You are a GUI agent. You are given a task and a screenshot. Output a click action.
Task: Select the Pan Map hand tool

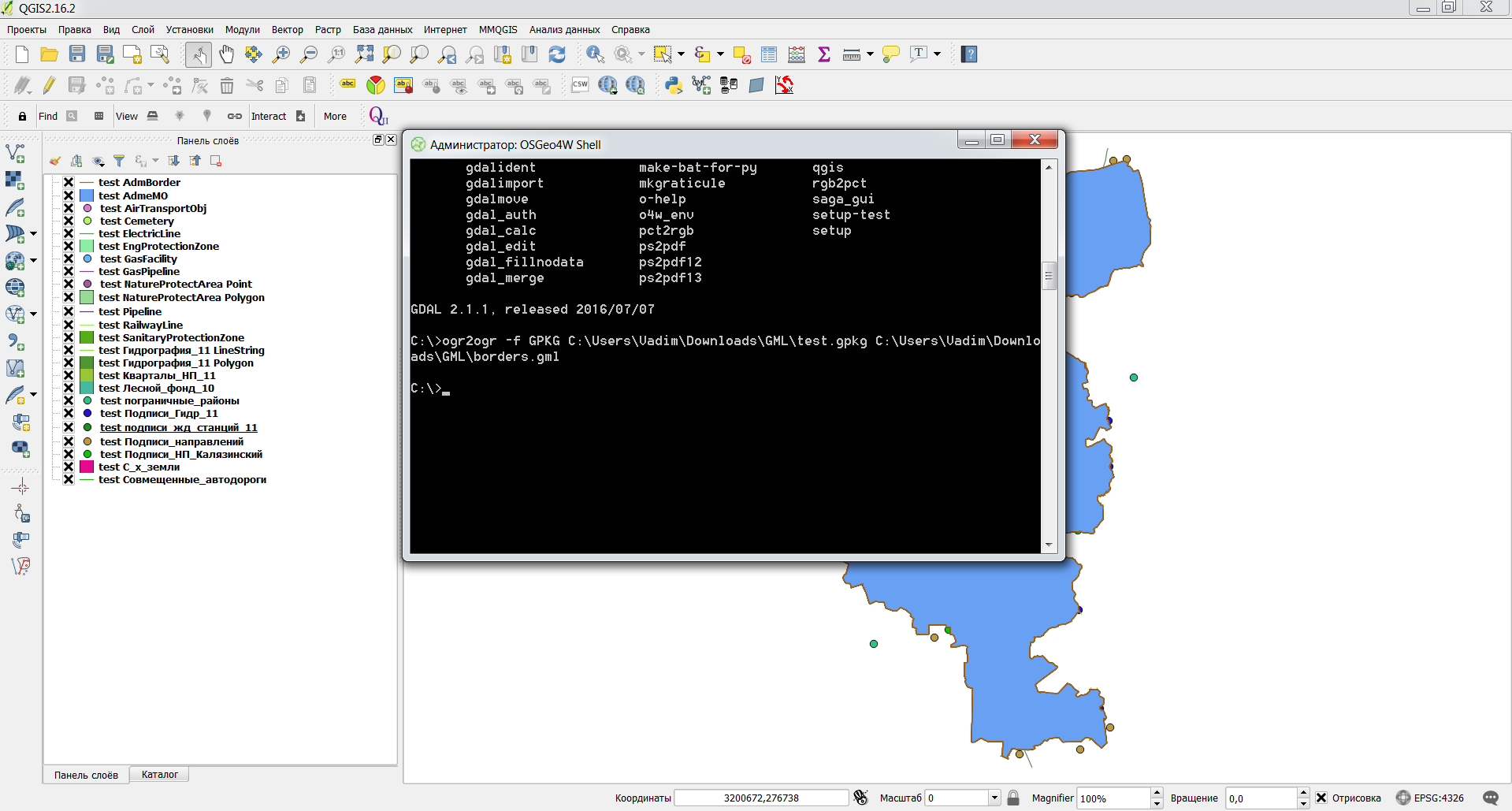[x=226, y=54]
